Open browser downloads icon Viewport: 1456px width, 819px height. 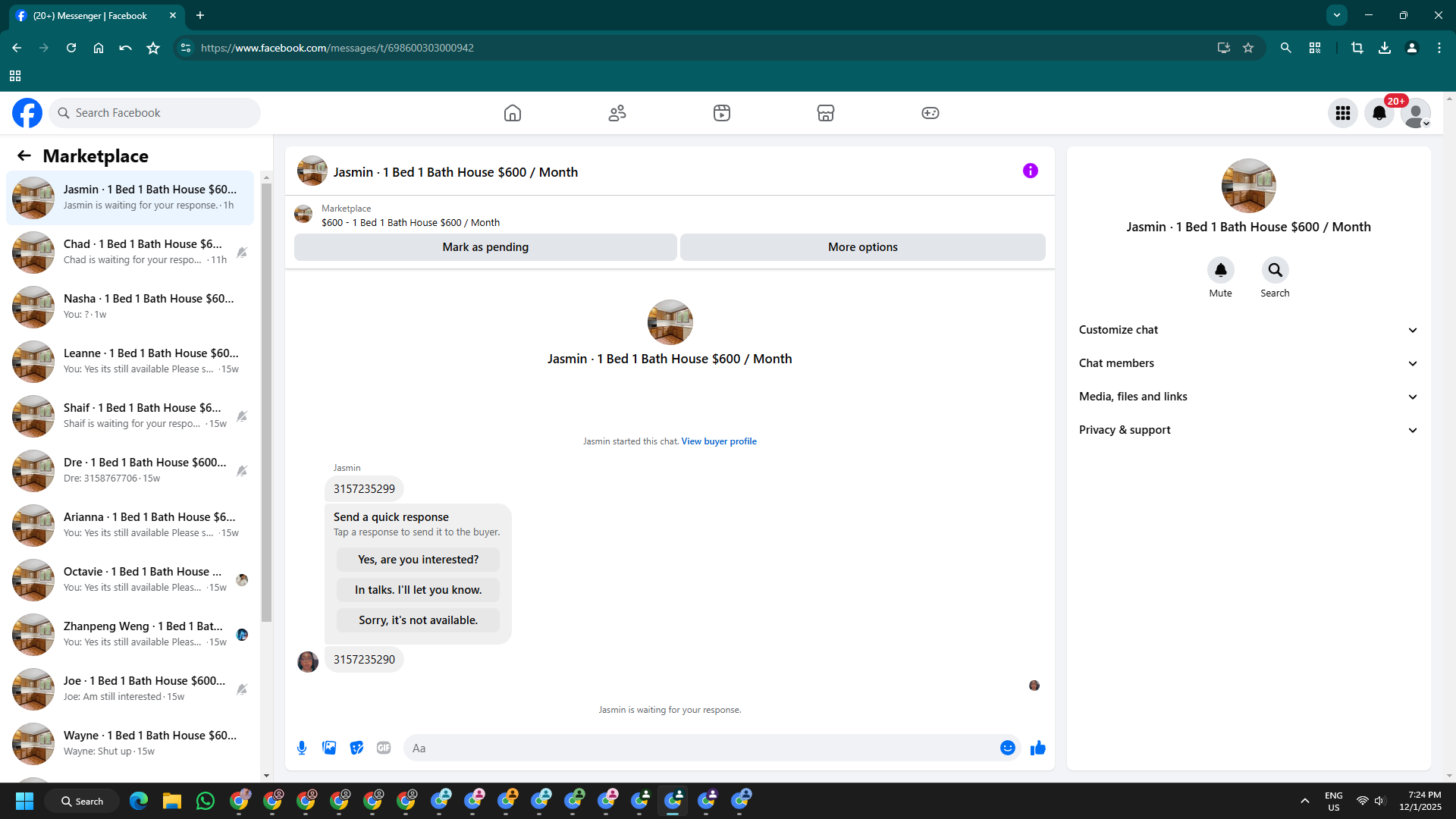pos(1385,48)
